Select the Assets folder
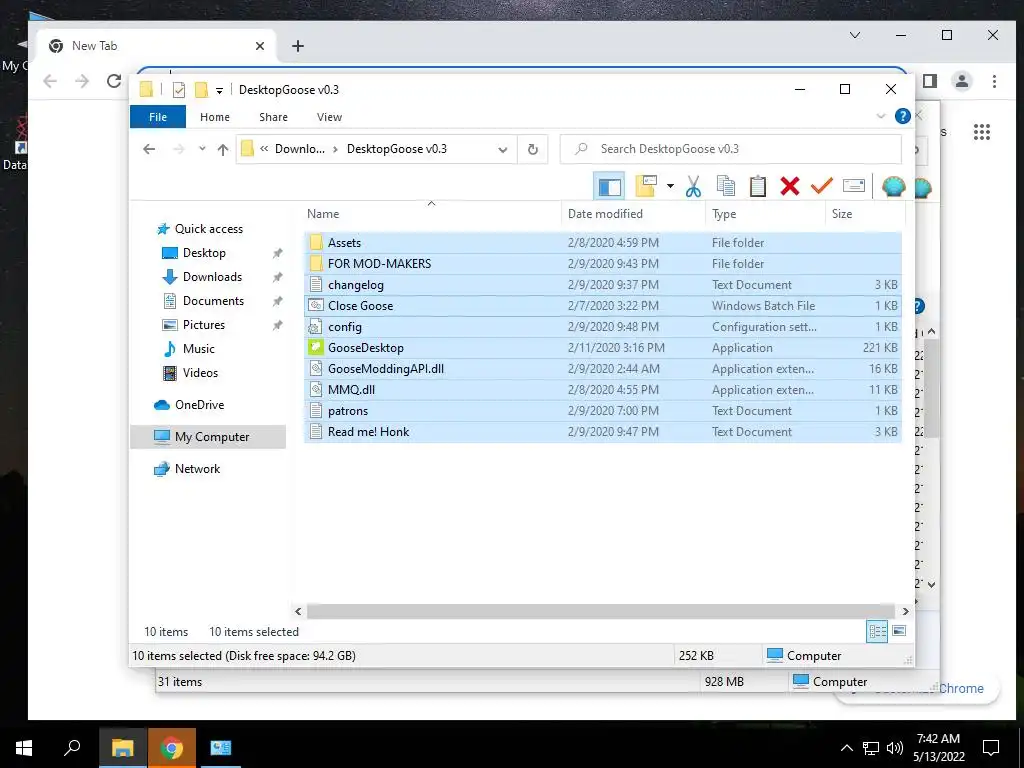 point(602,242)
